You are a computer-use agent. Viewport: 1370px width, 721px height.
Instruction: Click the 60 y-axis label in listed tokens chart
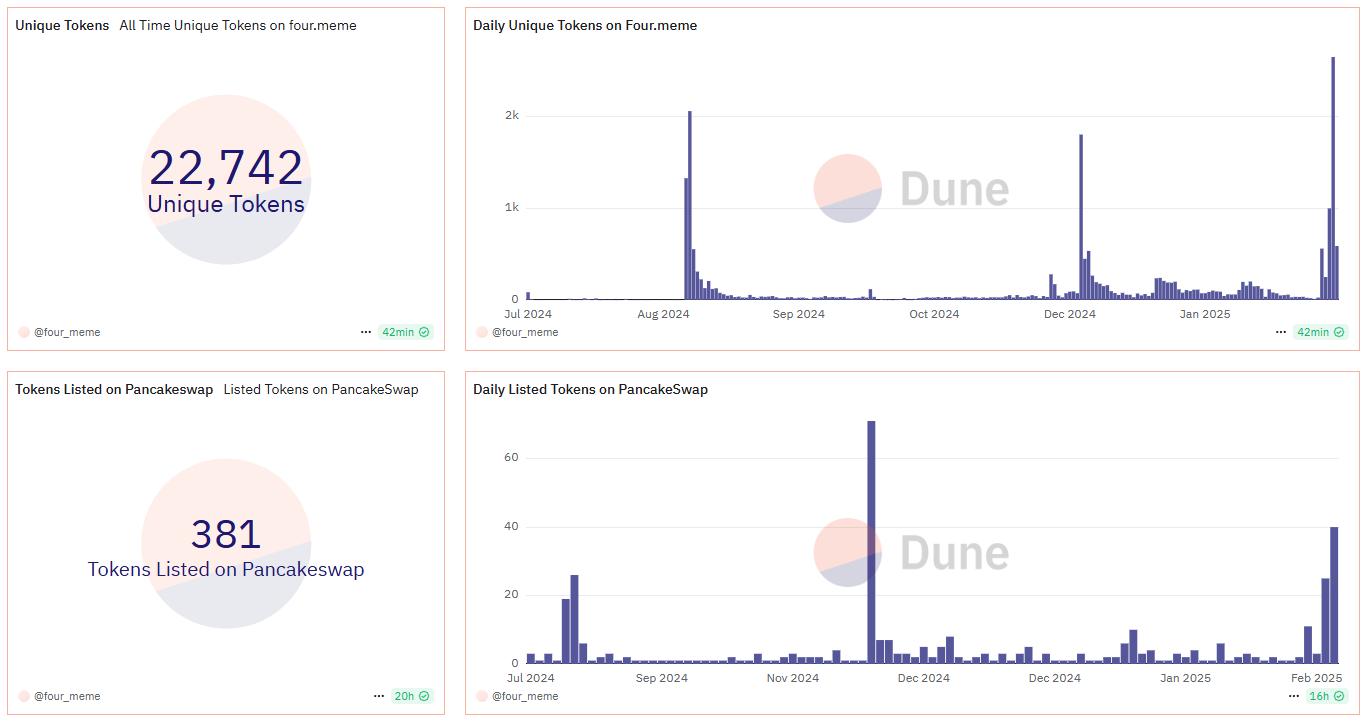pos(512,457)
